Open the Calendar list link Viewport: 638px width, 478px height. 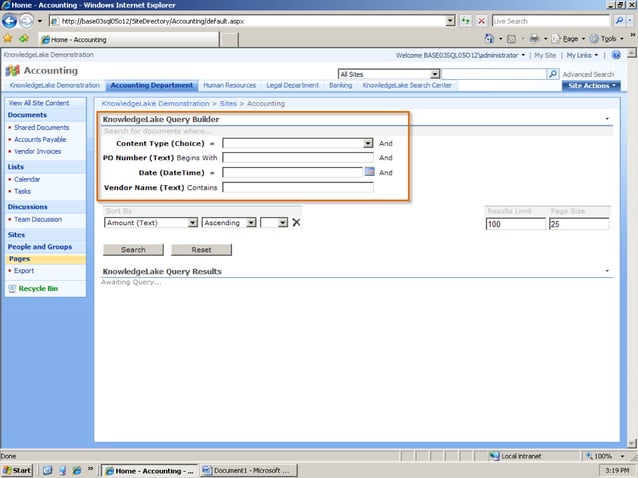coord(27,179)
